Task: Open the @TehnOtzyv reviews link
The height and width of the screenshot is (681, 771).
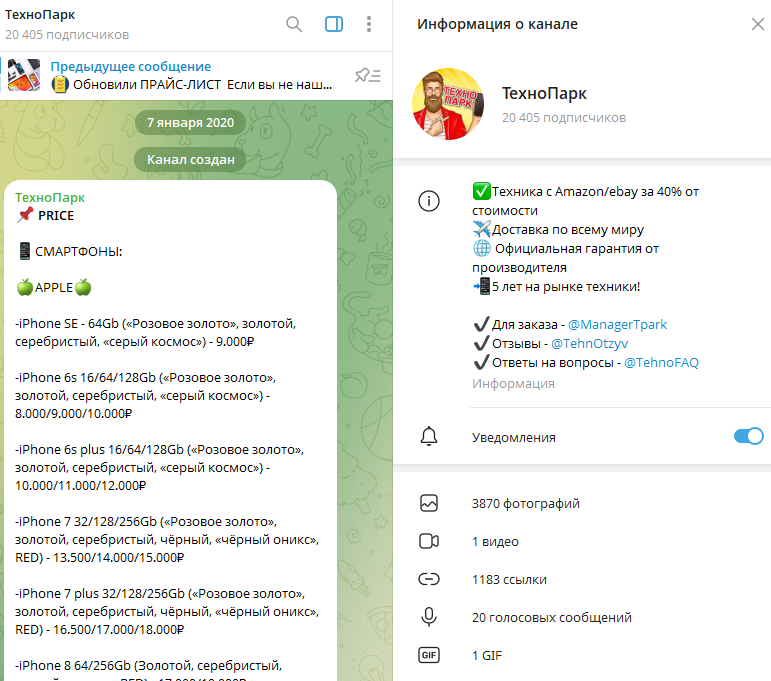Action: (x=589, y=344)
